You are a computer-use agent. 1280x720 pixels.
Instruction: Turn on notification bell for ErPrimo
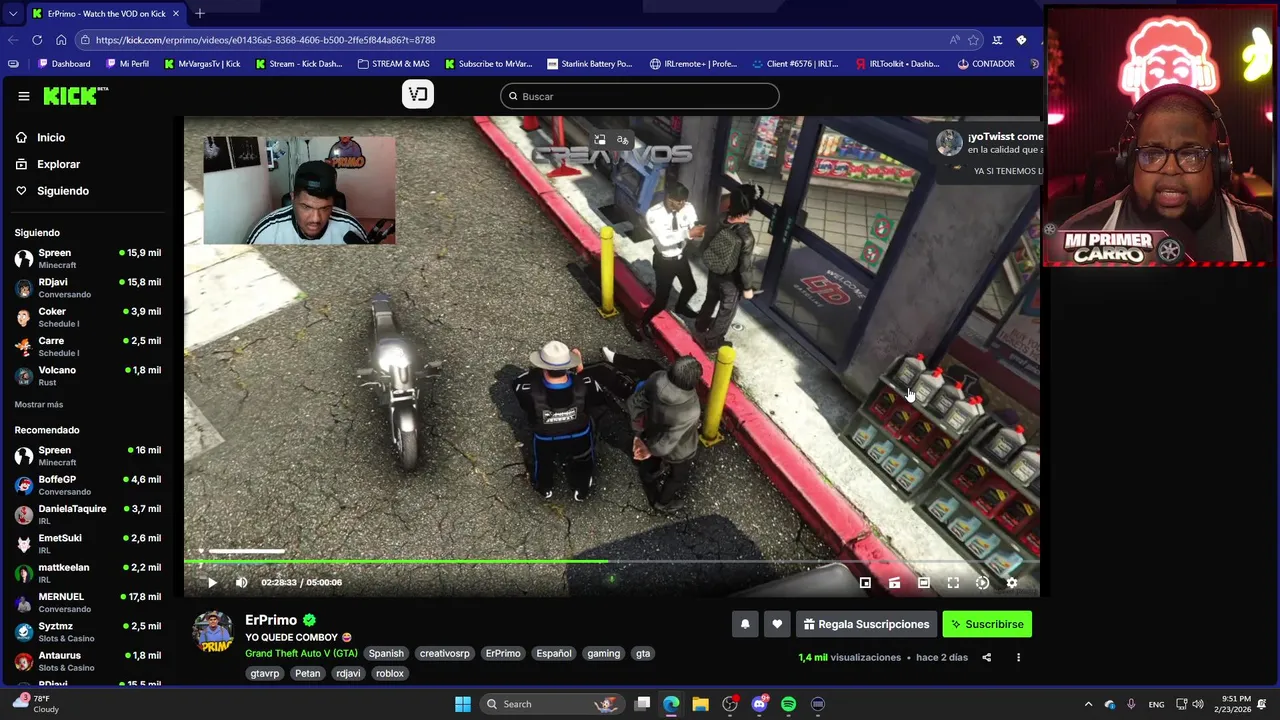point(745,624)
